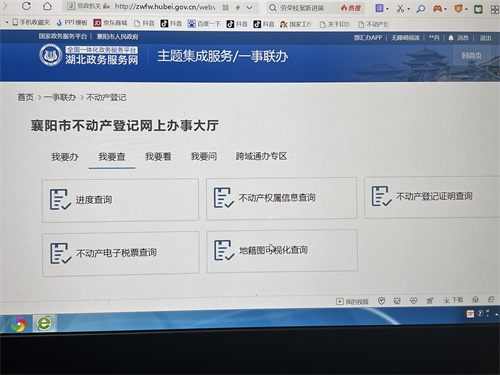The height and width of the screenshot is (375, 500).
Task: Open the scissors screenshot tool
Action: (x=400, y=8)
